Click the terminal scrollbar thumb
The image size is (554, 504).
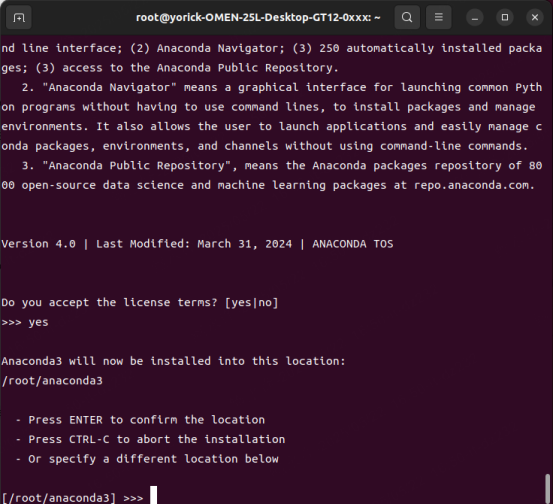coord(548,489)
